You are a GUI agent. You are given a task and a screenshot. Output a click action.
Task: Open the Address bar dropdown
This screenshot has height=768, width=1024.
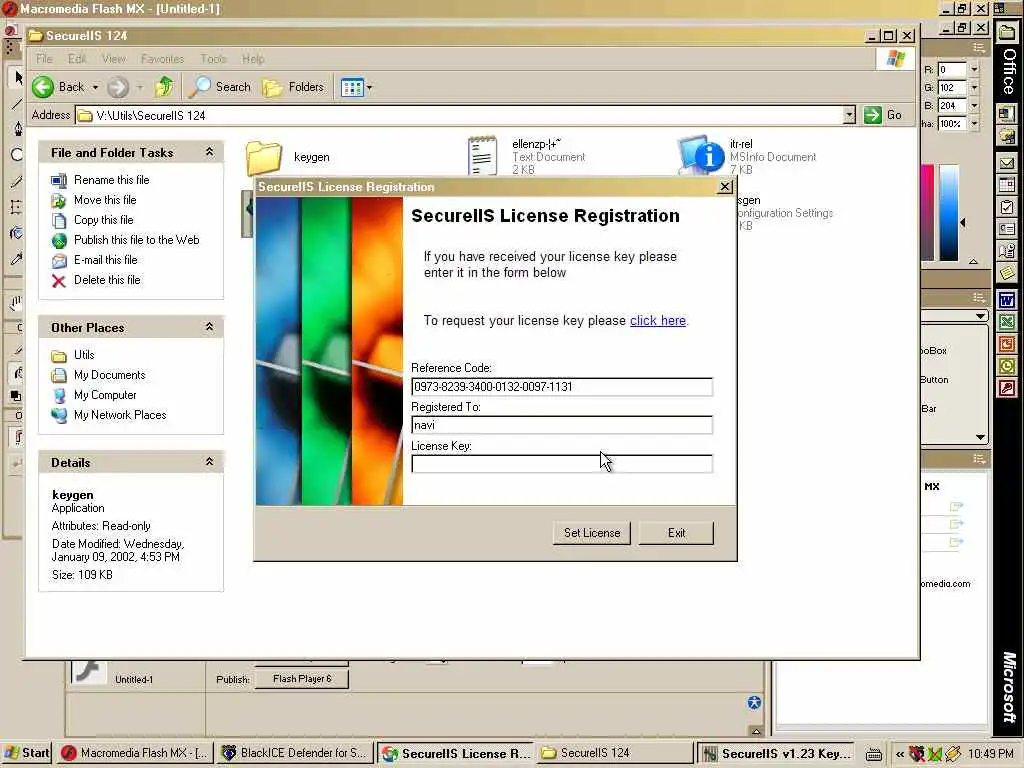(848, 116)
